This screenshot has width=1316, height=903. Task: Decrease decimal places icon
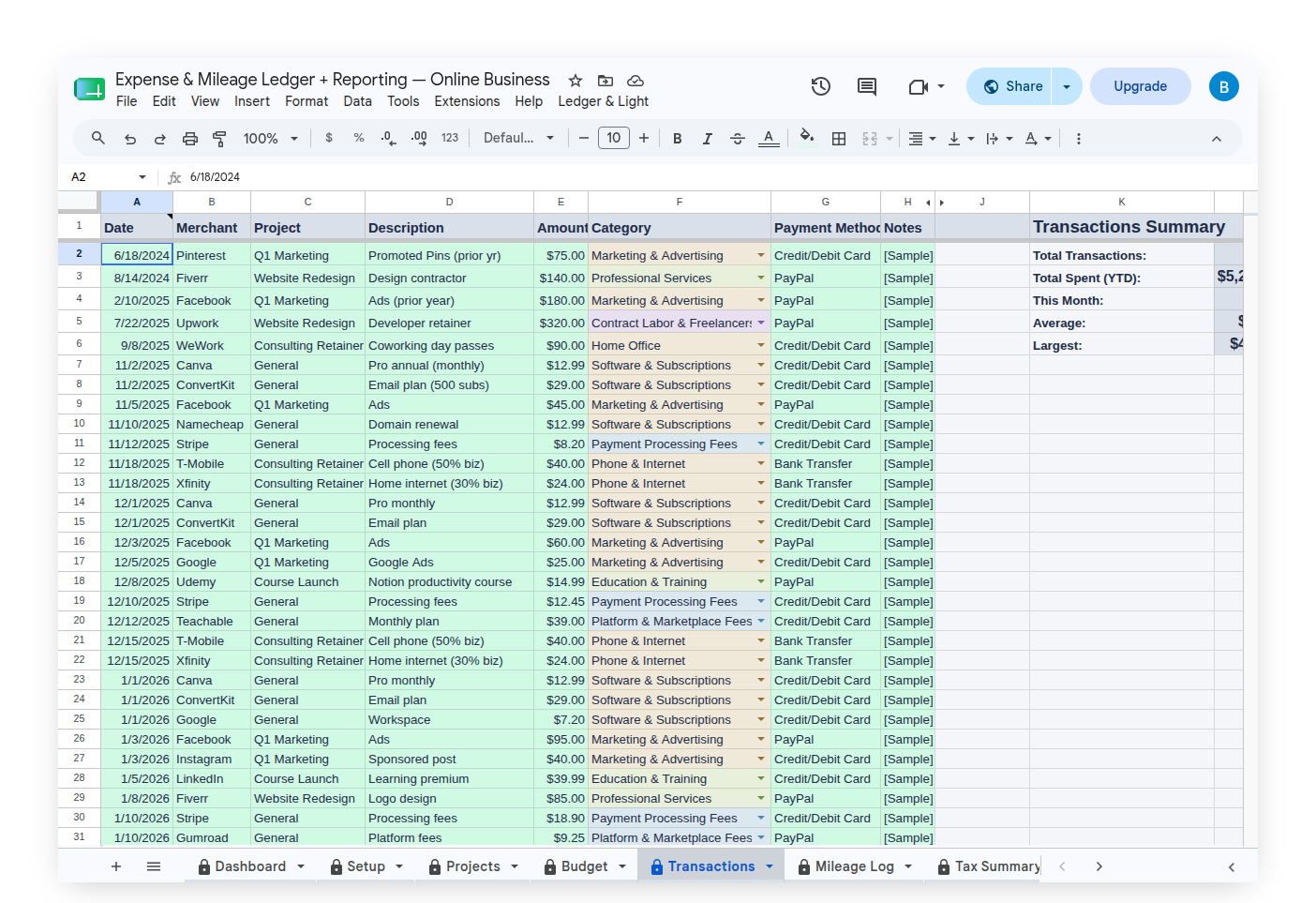tap(388, 138)
